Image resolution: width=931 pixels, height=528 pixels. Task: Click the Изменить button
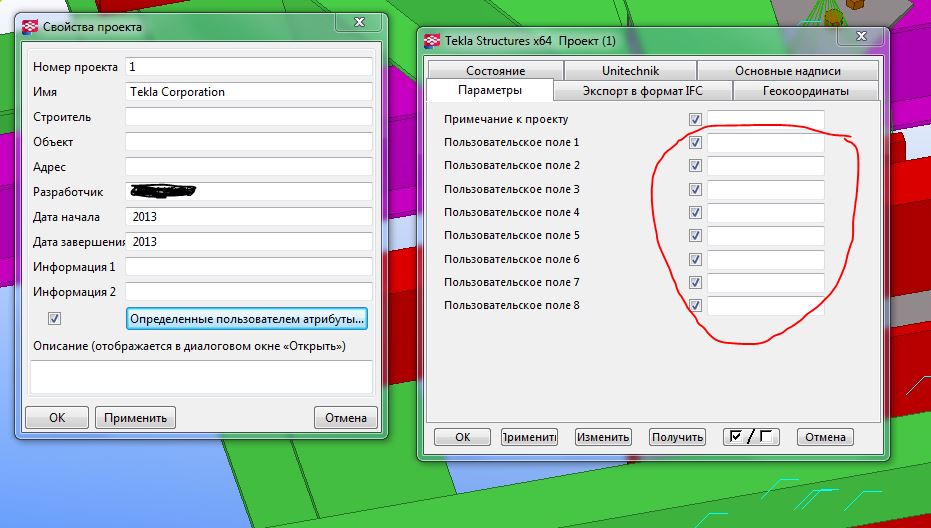(603, 437)
